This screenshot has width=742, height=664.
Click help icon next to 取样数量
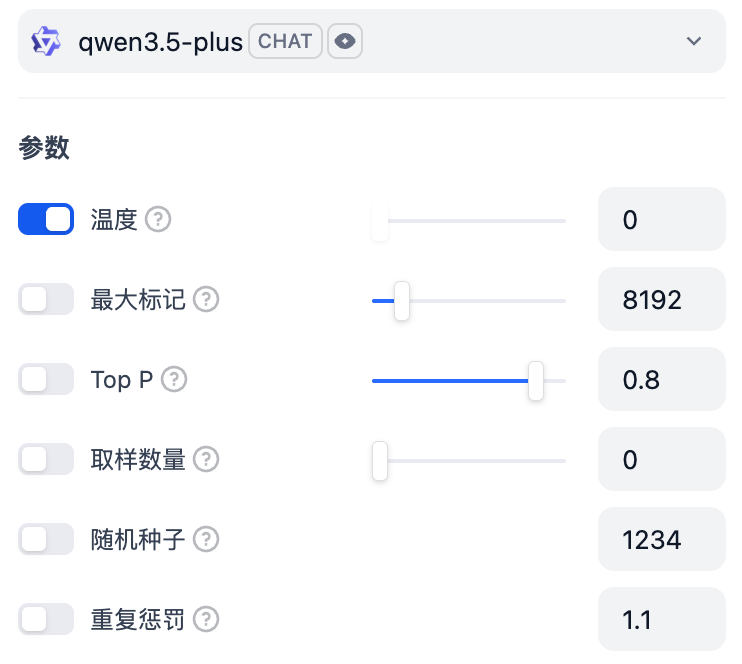pyautogui.click(x=206, y=460)
